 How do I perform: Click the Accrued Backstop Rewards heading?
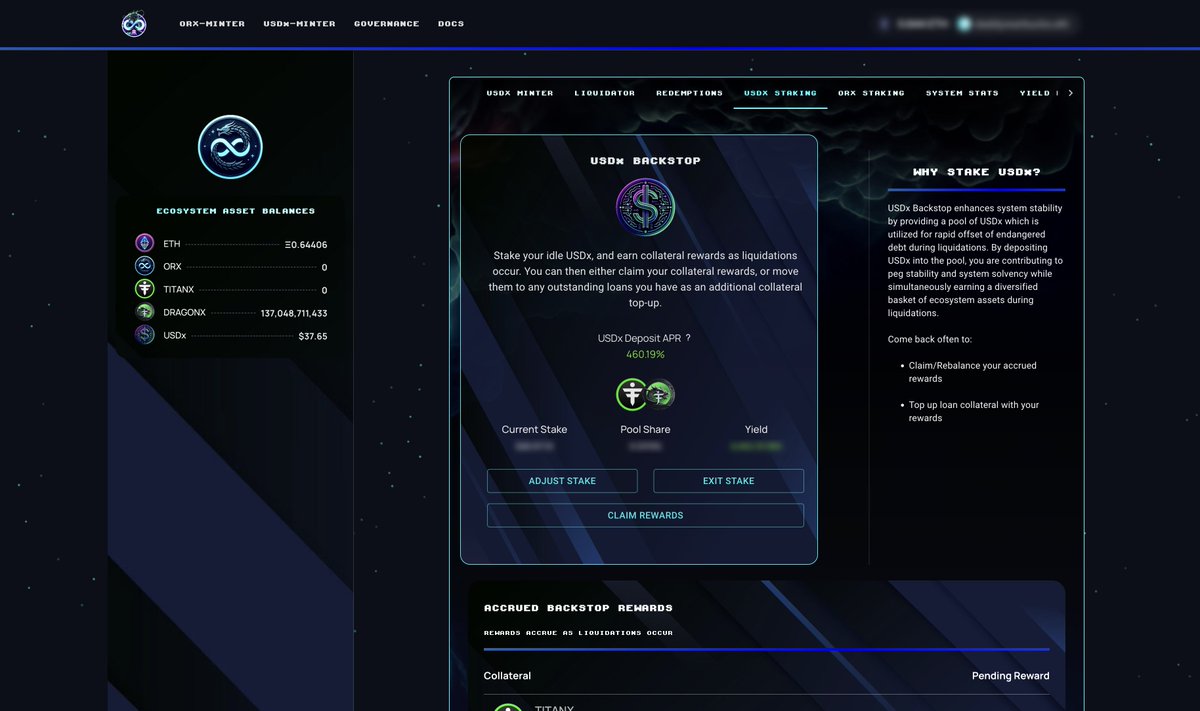(x=578, y=608)
